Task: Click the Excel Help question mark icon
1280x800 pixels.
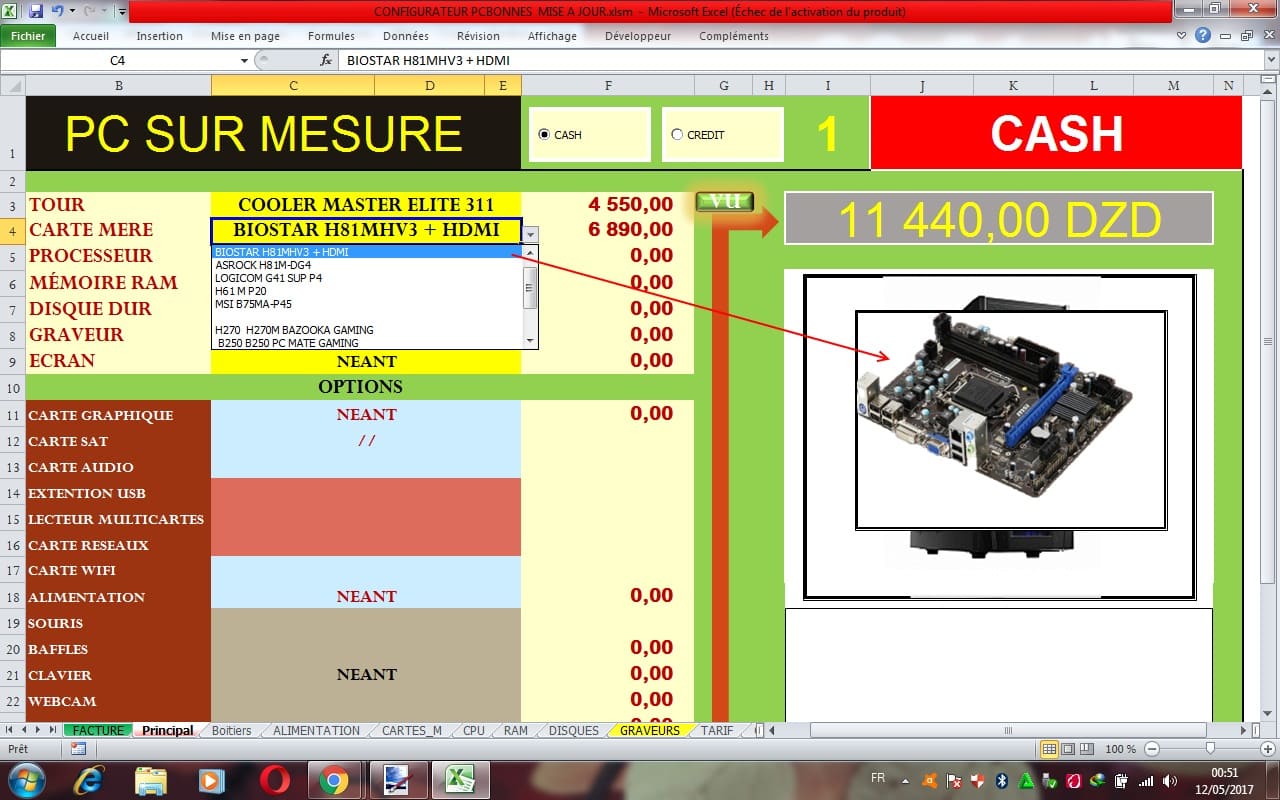Action: (1203, 35)
